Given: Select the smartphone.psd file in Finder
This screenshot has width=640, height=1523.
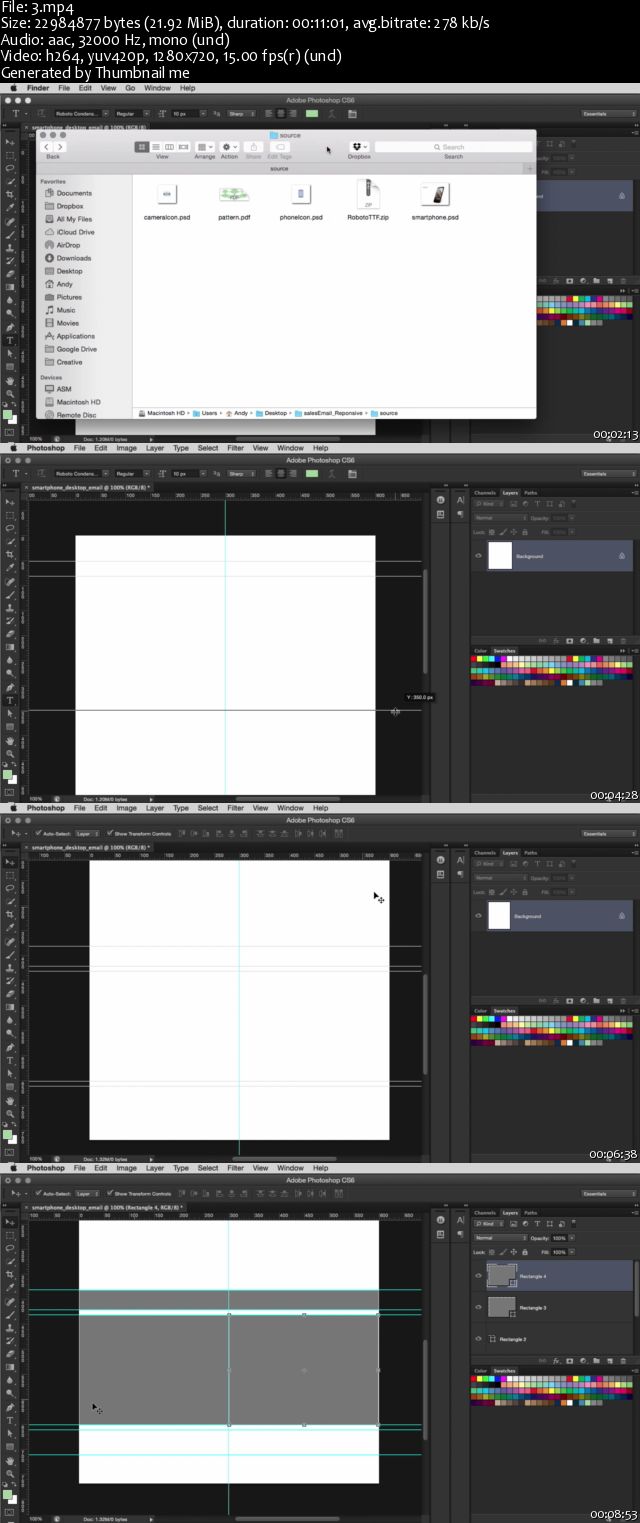Looking at the screenshot, I should tap(435, 199).
